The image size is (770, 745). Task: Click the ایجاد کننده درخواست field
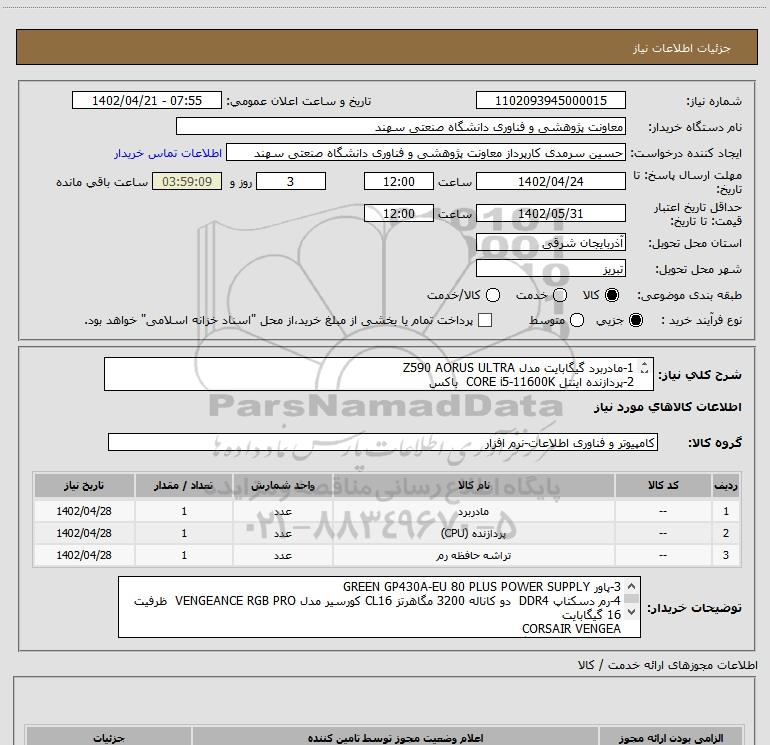coord(426,153)
